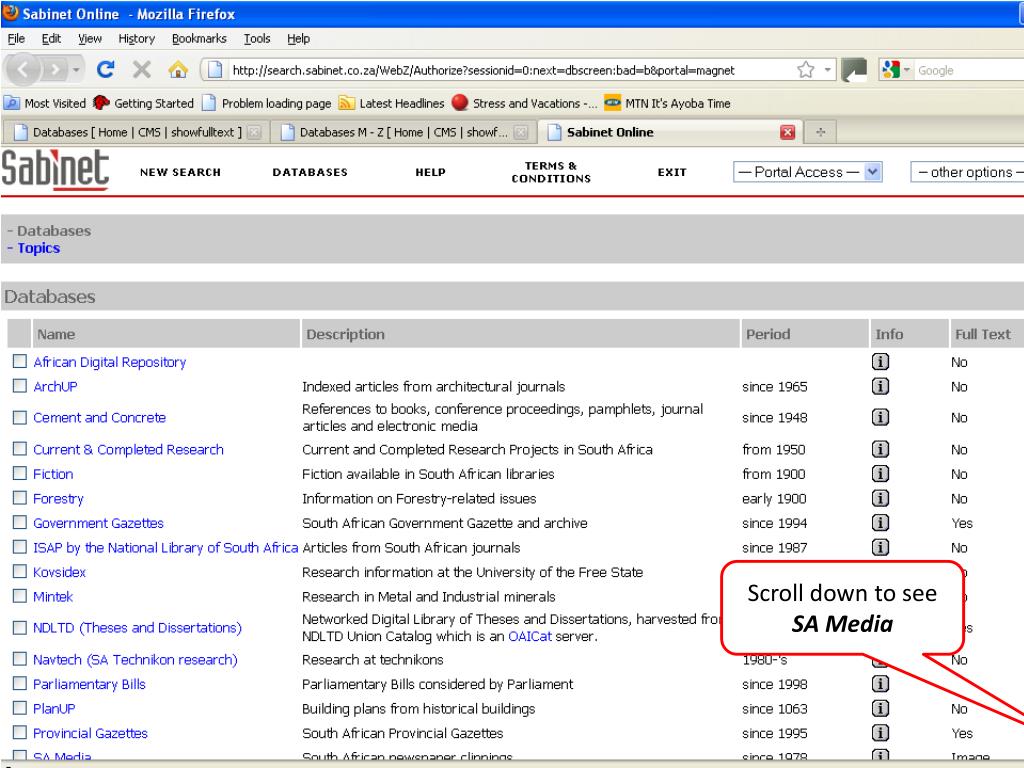Screen dimensions: 1024x768
Task: Go to the browser Home icon
Action: tap(178, 69)
